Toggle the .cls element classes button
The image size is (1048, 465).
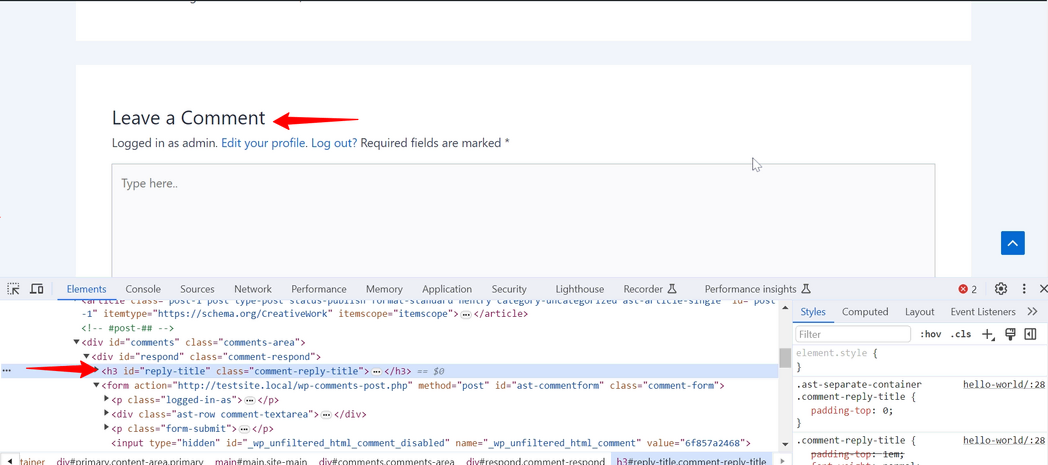pos(961,334)
